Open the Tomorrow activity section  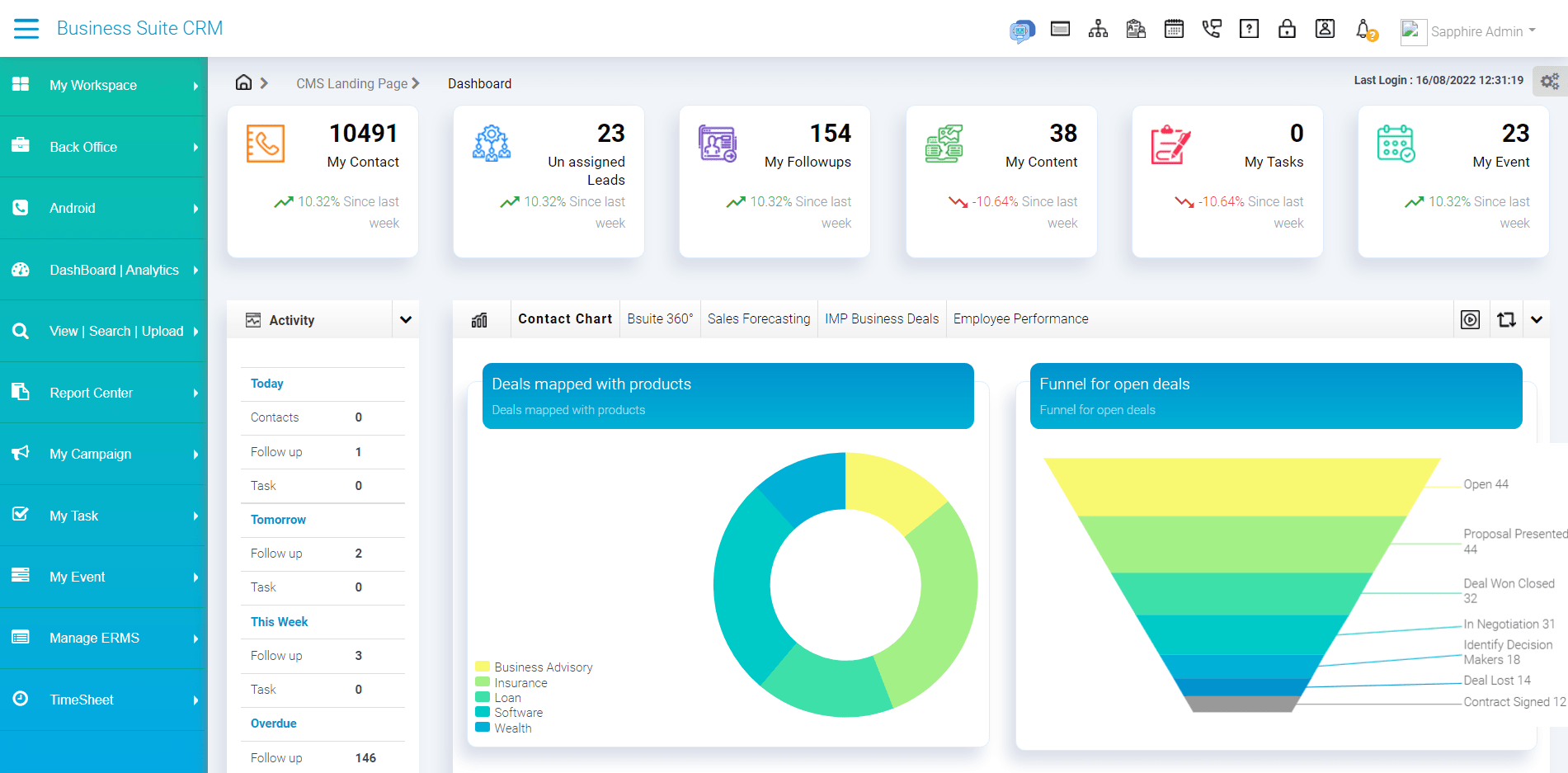(278, 520)
